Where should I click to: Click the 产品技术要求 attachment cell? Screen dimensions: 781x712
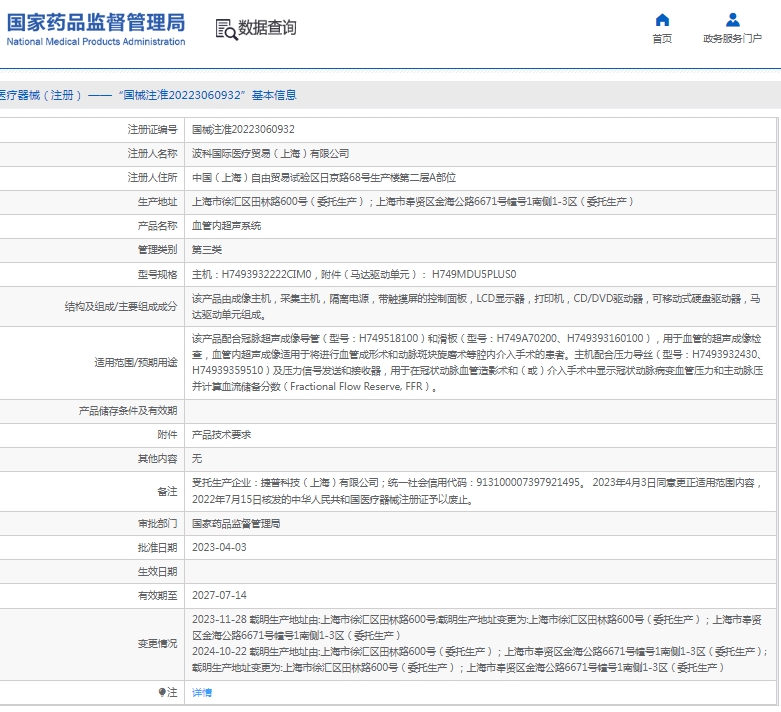(x=221, y=435)
